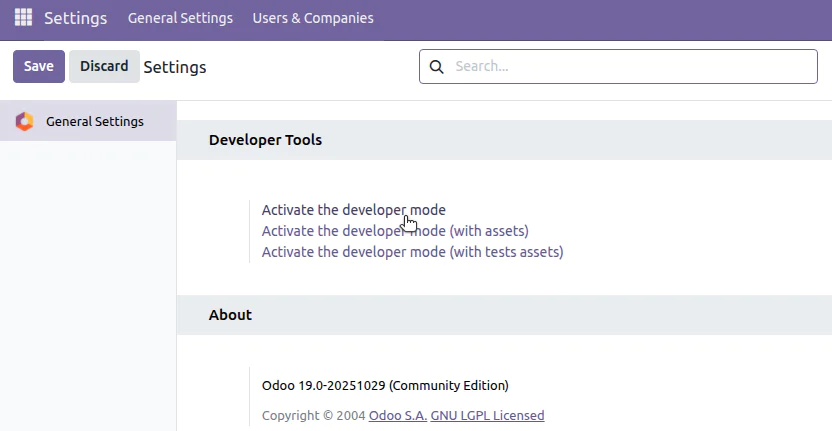The height and width of the screenshot is (431, 832).
Task: Discard the settings changes
Action: point(104,66)
